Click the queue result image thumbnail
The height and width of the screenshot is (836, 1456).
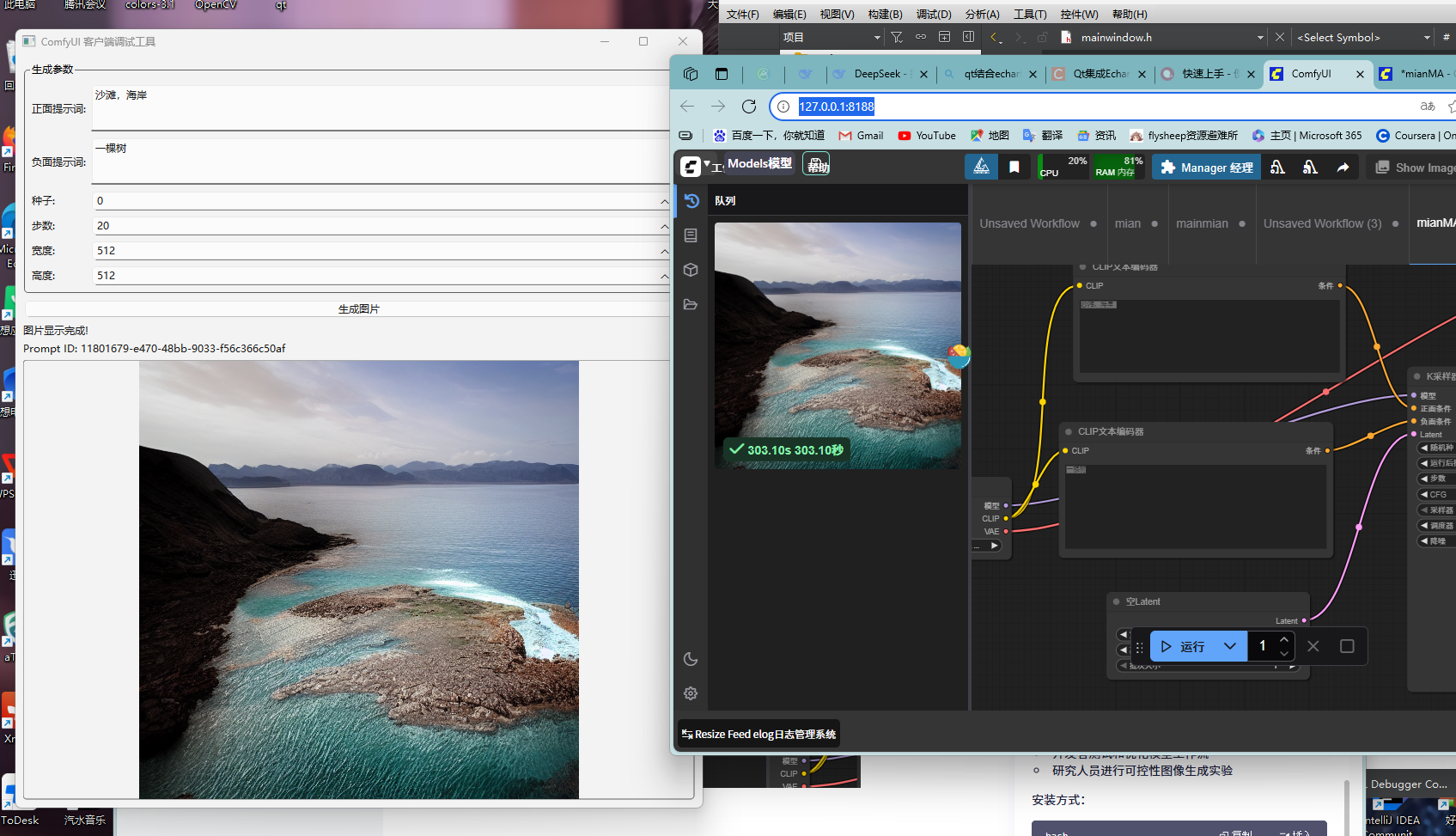point(838,345)
